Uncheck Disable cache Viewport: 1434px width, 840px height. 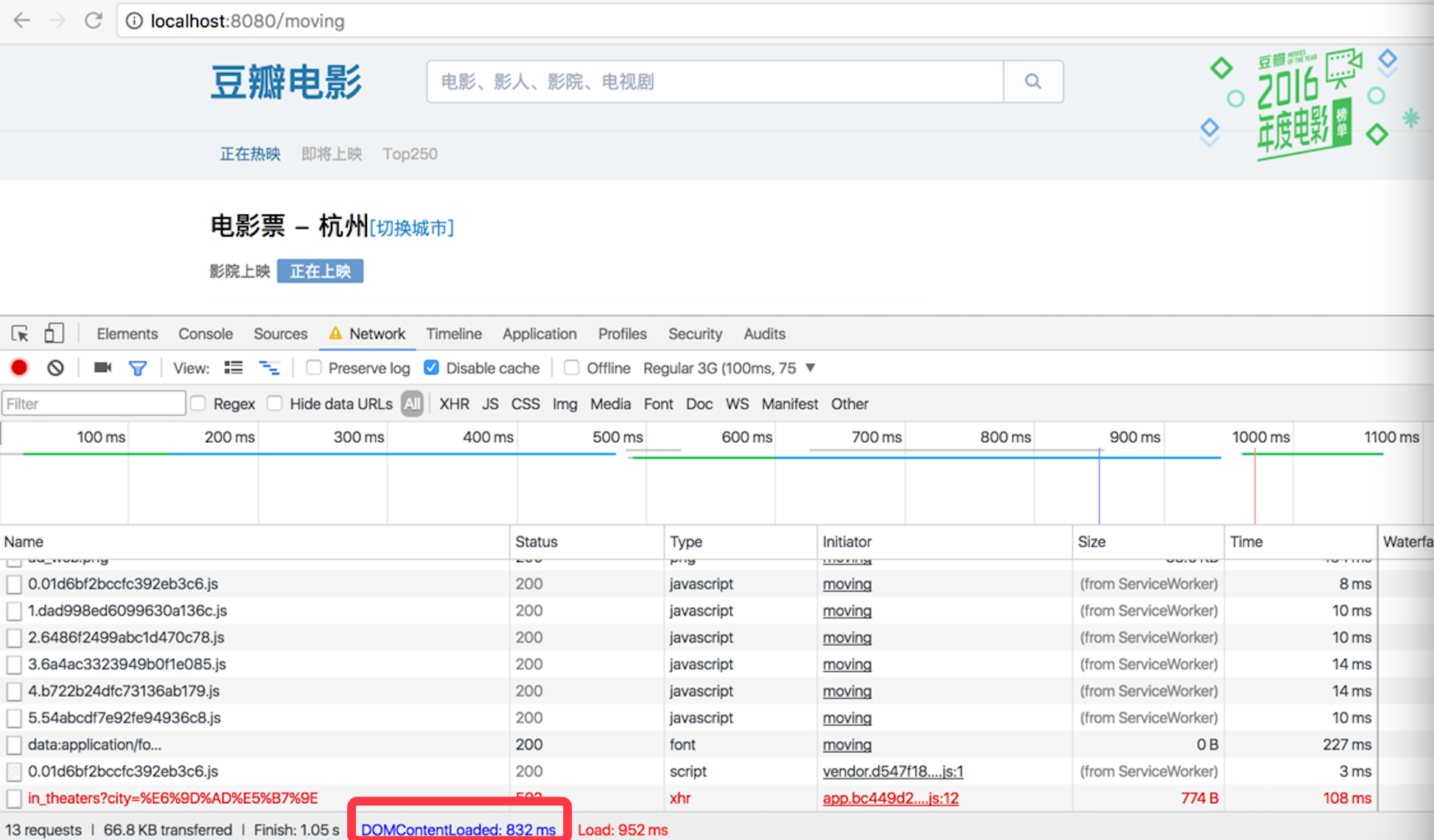pos(432,368)
